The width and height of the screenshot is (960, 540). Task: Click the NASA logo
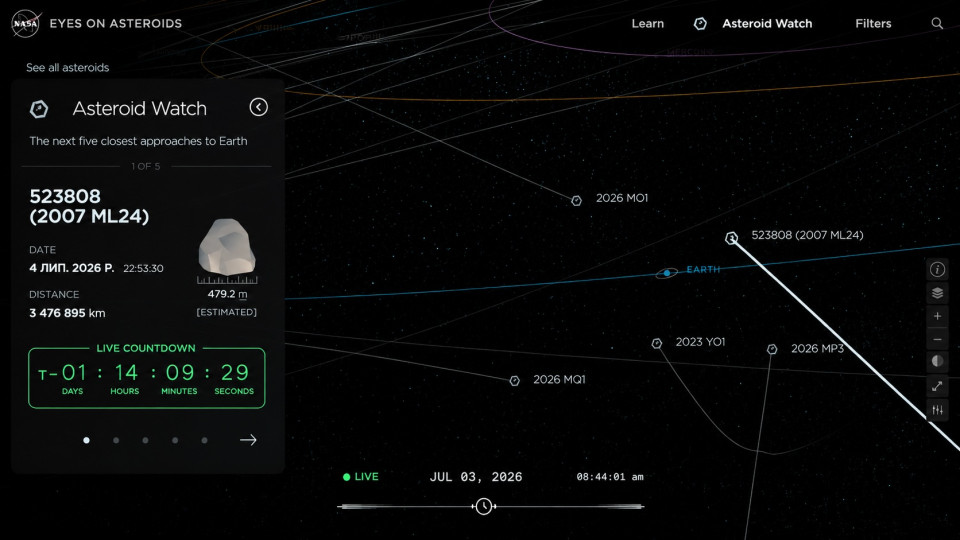tap(26, 24)
